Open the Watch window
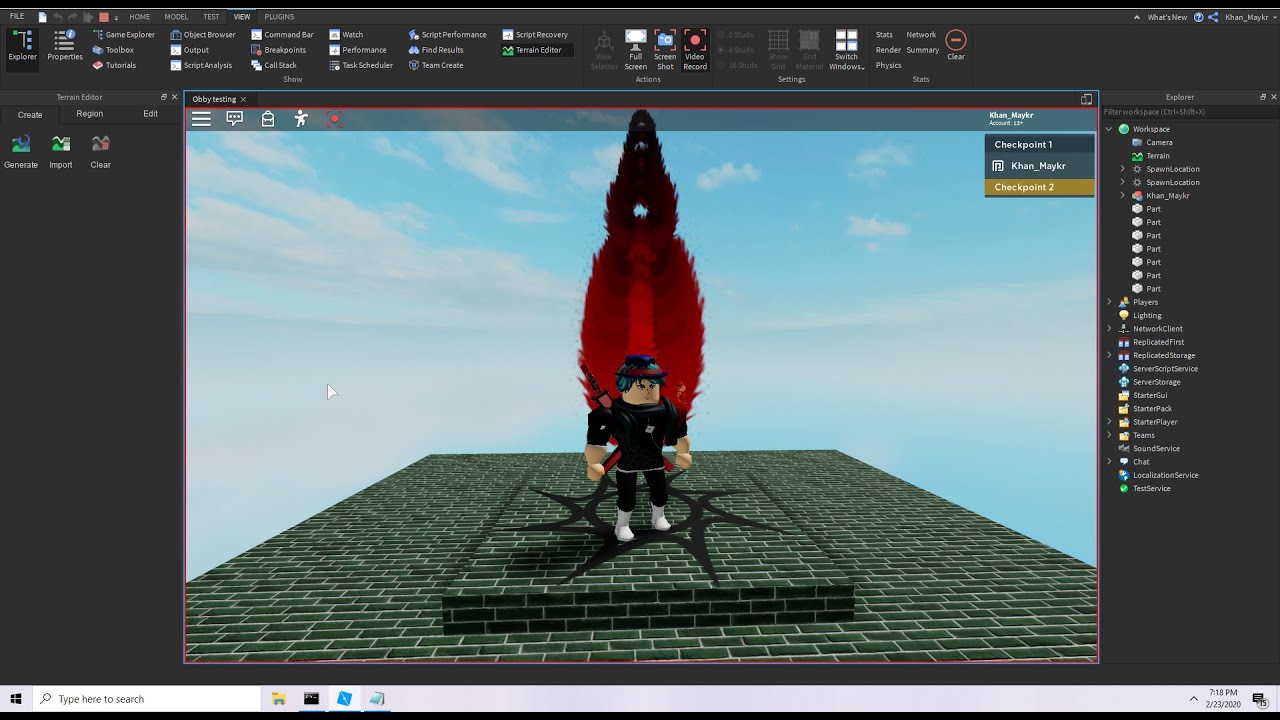This screenshot has width=1280, height=720. [x=346, y=35]
